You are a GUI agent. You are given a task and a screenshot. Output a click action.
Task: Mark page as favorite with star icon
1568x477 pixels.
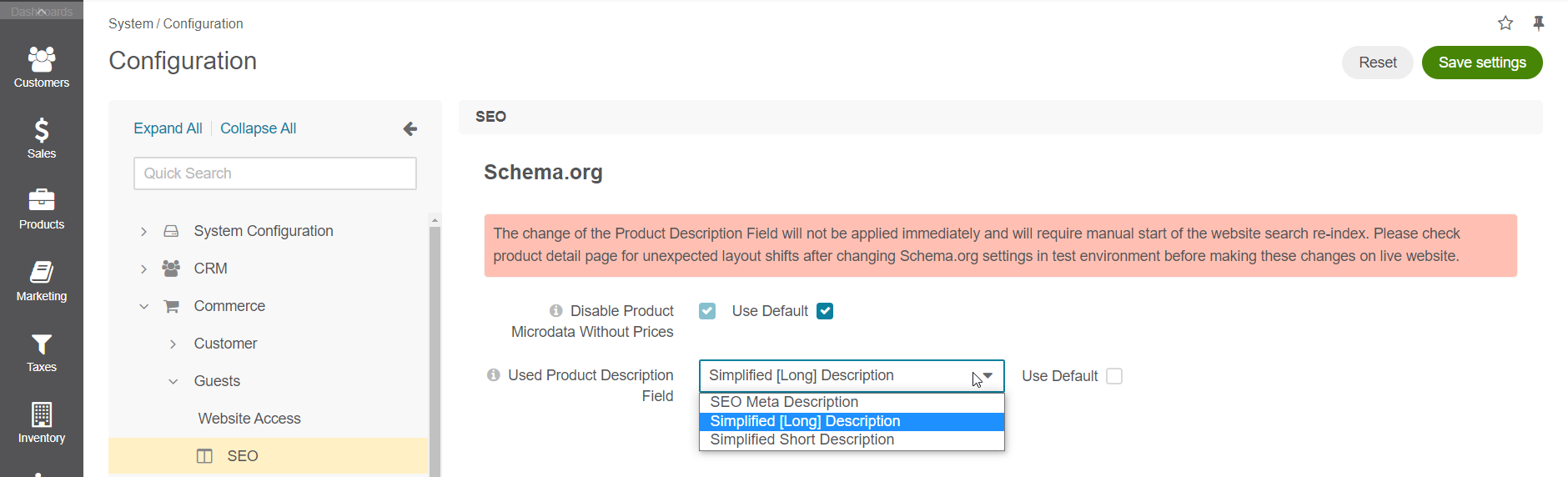tap(1505, 23)
